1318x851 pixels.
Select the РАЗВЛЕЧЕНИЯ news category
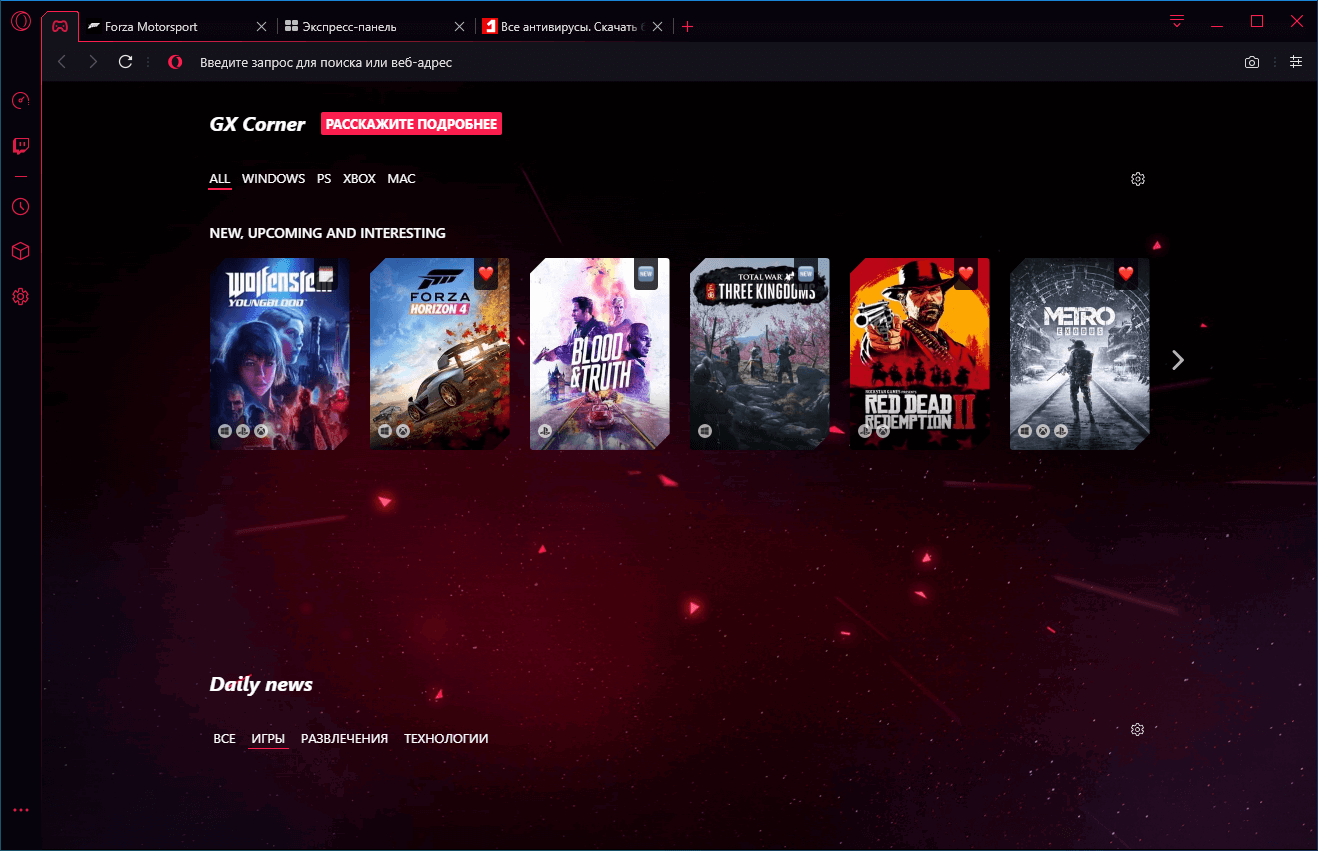coord(344,739)
